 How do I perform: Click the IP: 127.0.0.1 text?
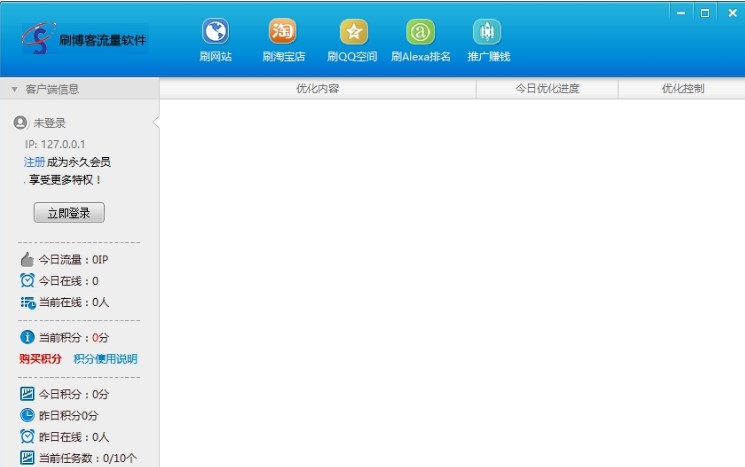click(55, 144)
